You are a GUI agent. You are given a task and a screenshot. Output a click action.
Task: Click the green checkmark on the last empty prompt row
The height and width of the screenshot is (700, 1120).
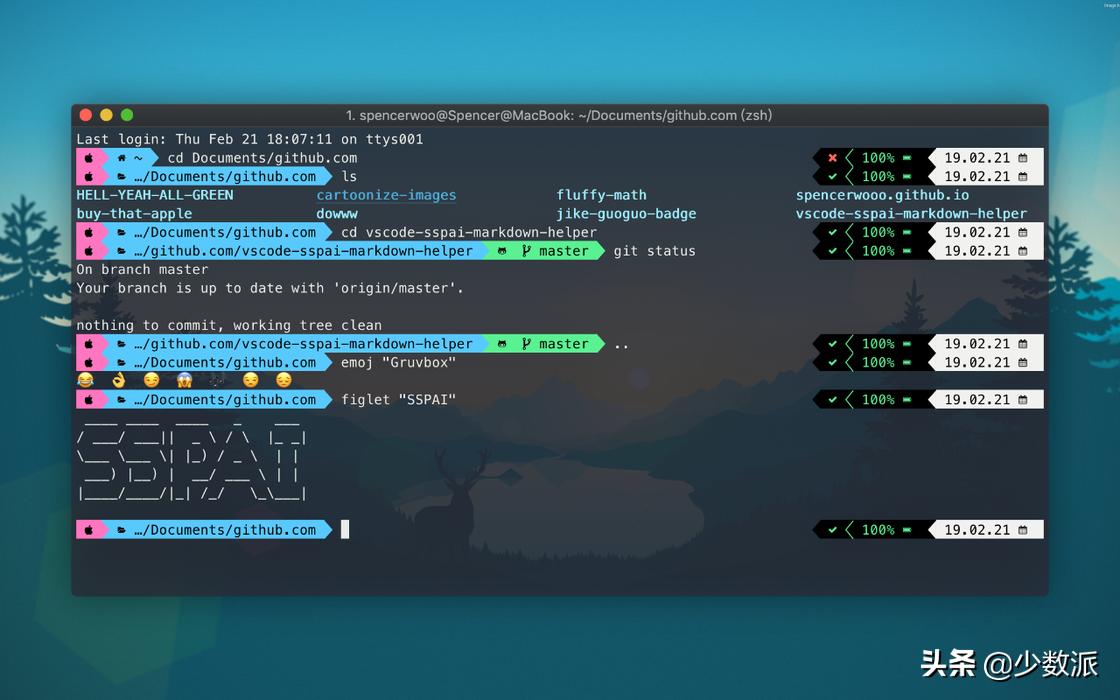tap(832, 529)
